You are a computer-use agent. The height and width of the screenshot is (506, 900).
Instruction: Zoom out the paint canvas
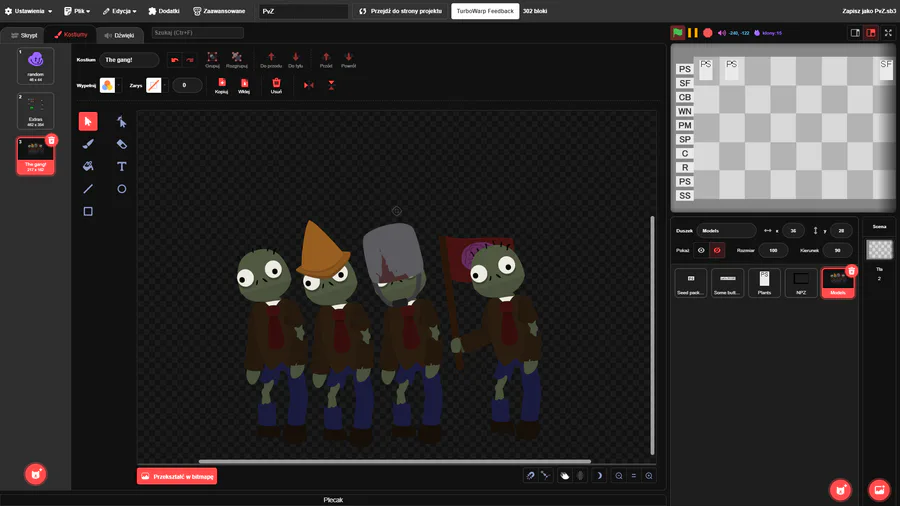[619, 476]
